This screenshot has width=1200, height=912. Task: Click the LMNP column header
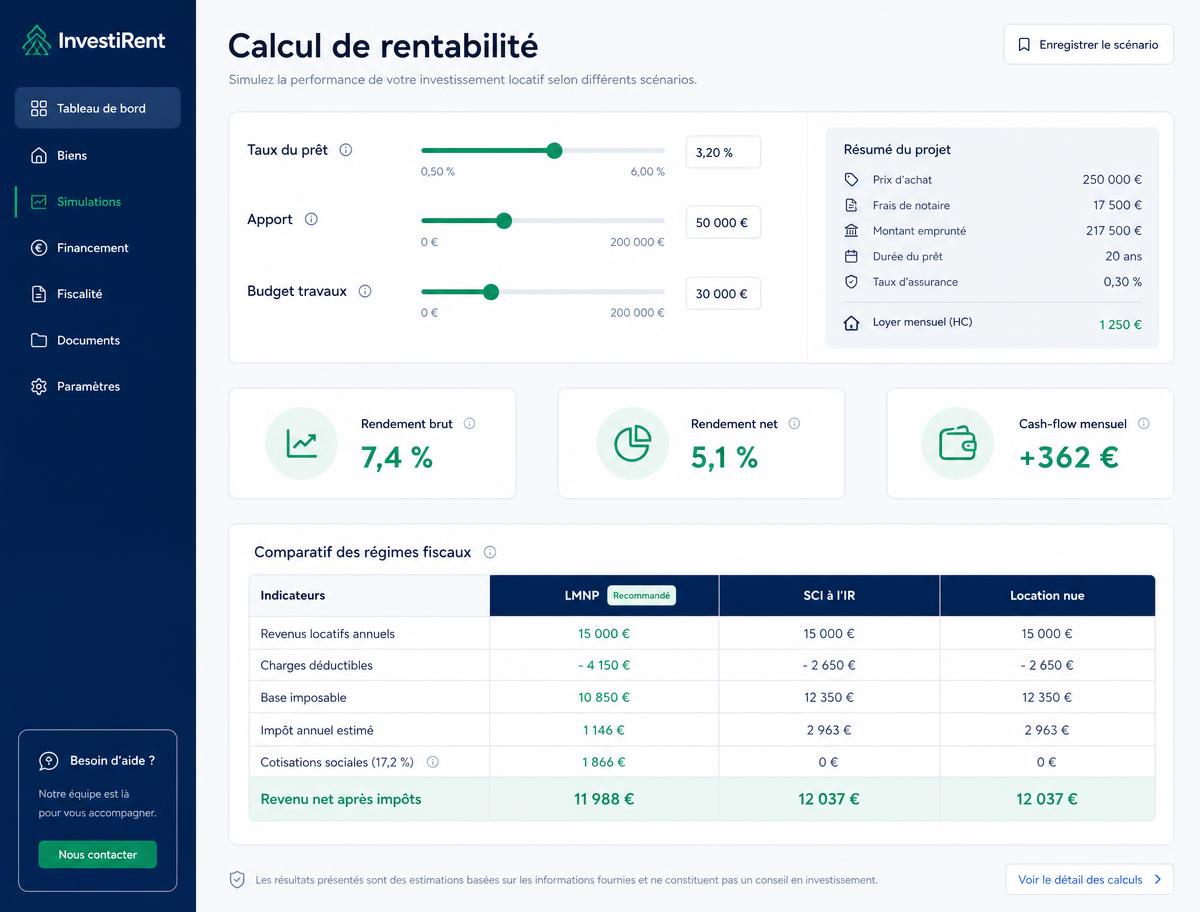604,595
